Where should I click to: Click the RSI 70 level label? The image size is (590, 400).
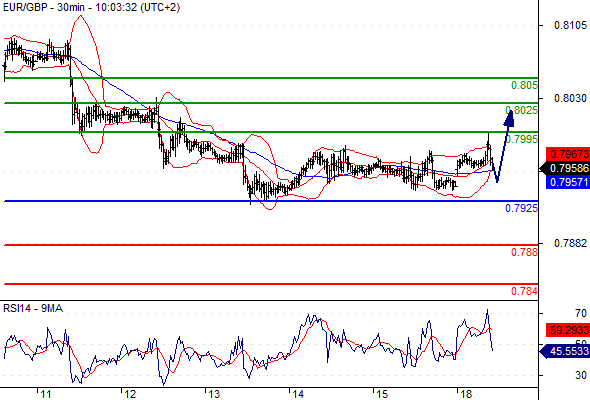click(x=581, y=313)
